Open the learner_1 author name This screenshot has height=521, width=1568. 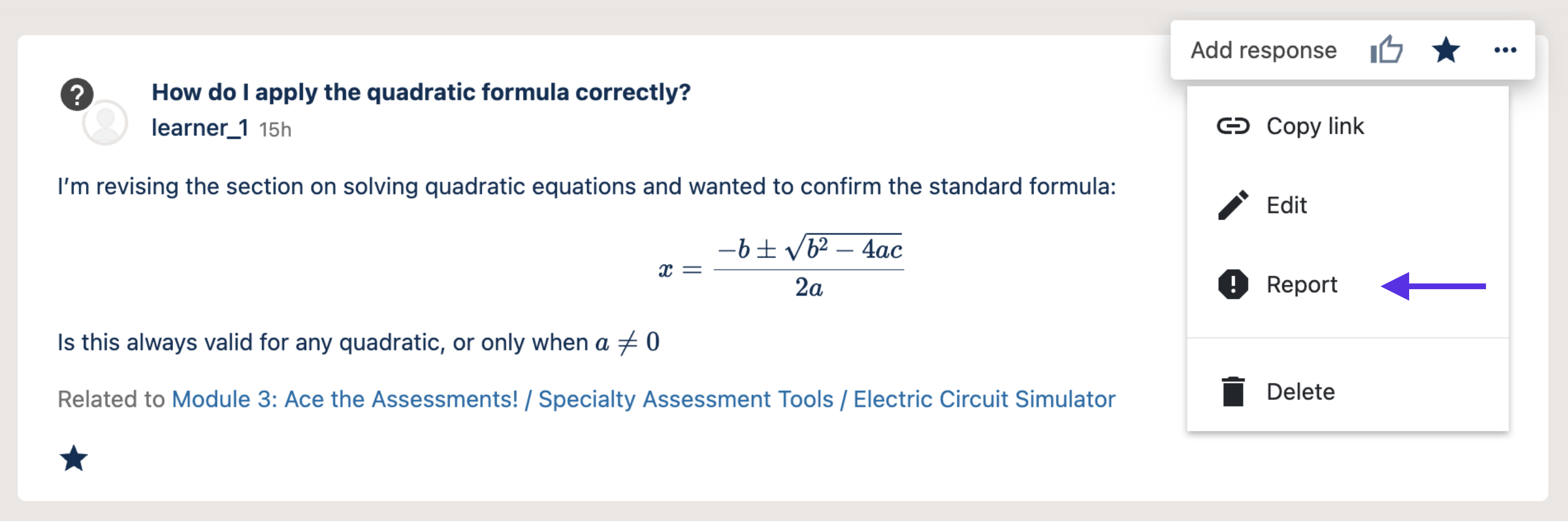(x=199, y=128)
